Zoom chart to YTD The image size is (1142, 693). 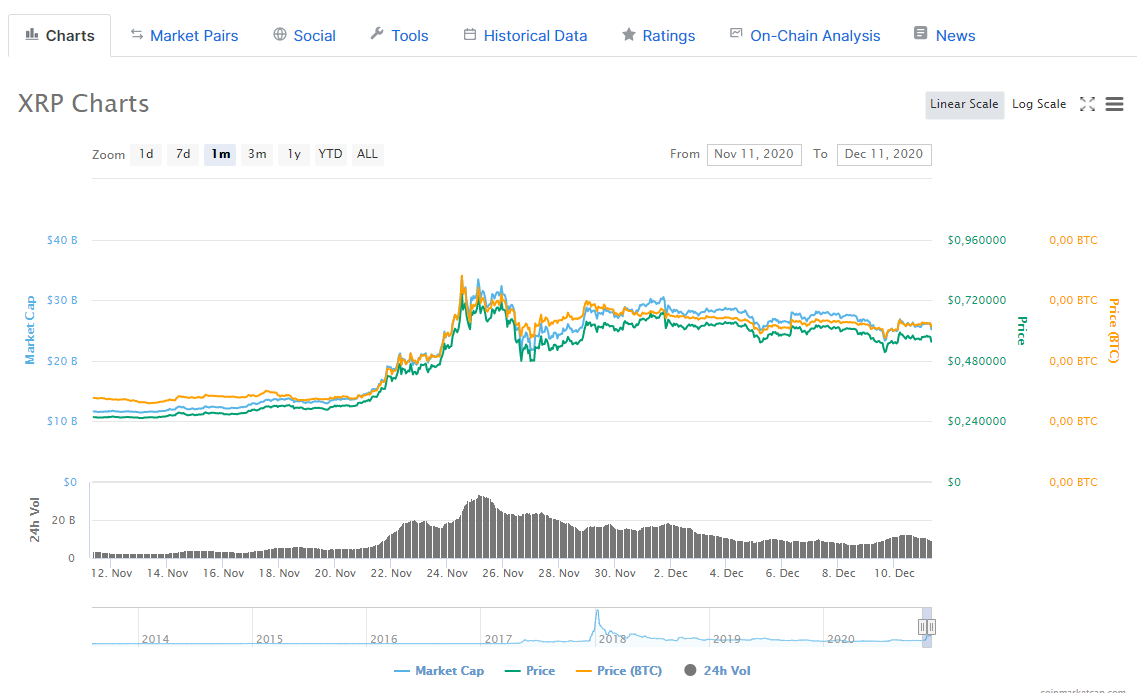coord(330,154)
